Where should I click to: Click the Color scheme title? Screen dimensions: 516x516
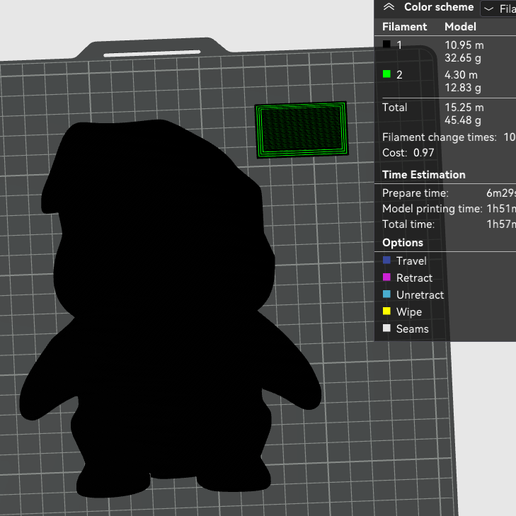coord(439,7)
